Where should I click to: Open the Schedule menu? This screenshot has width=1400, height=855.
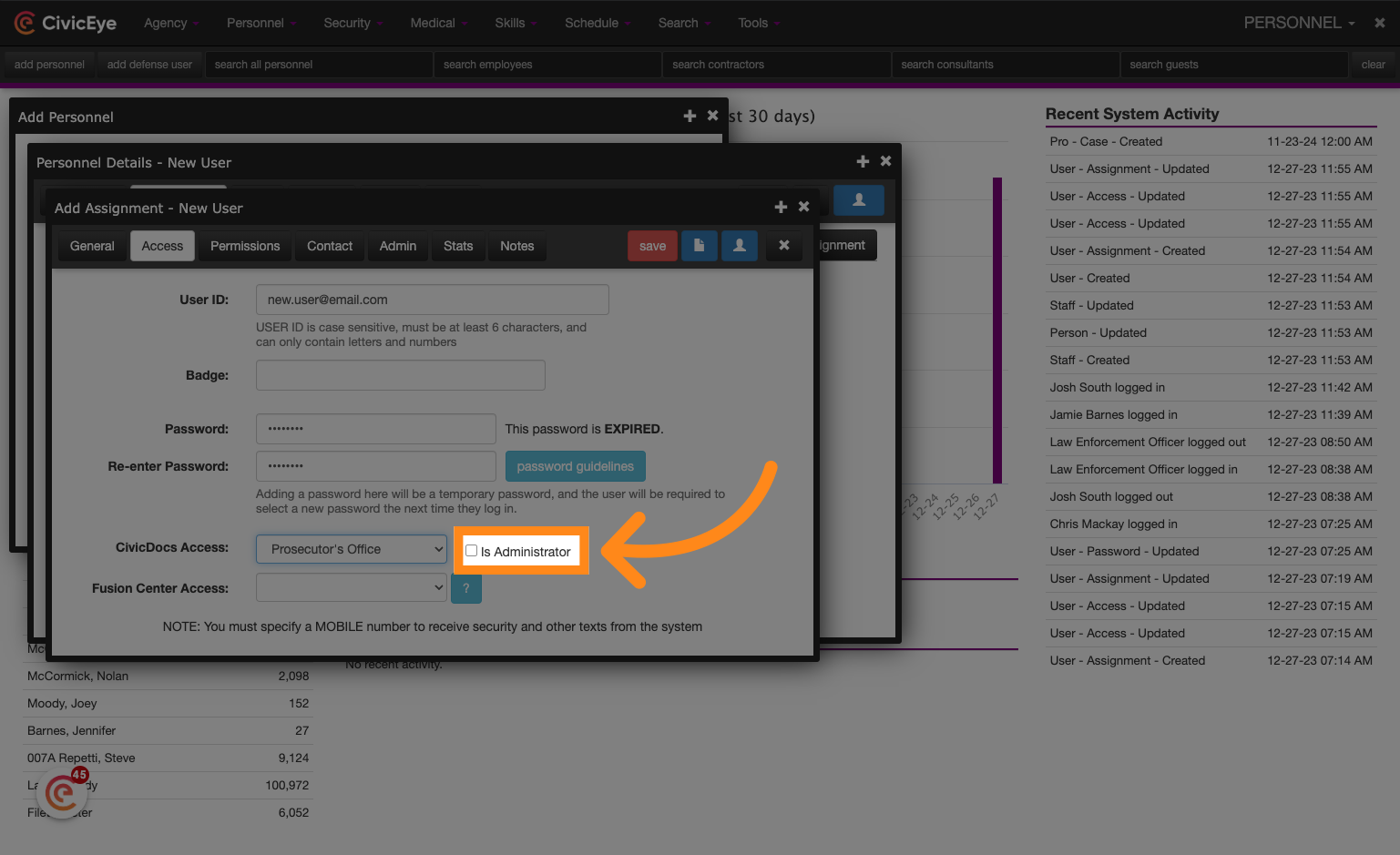(x=598, y=23)
